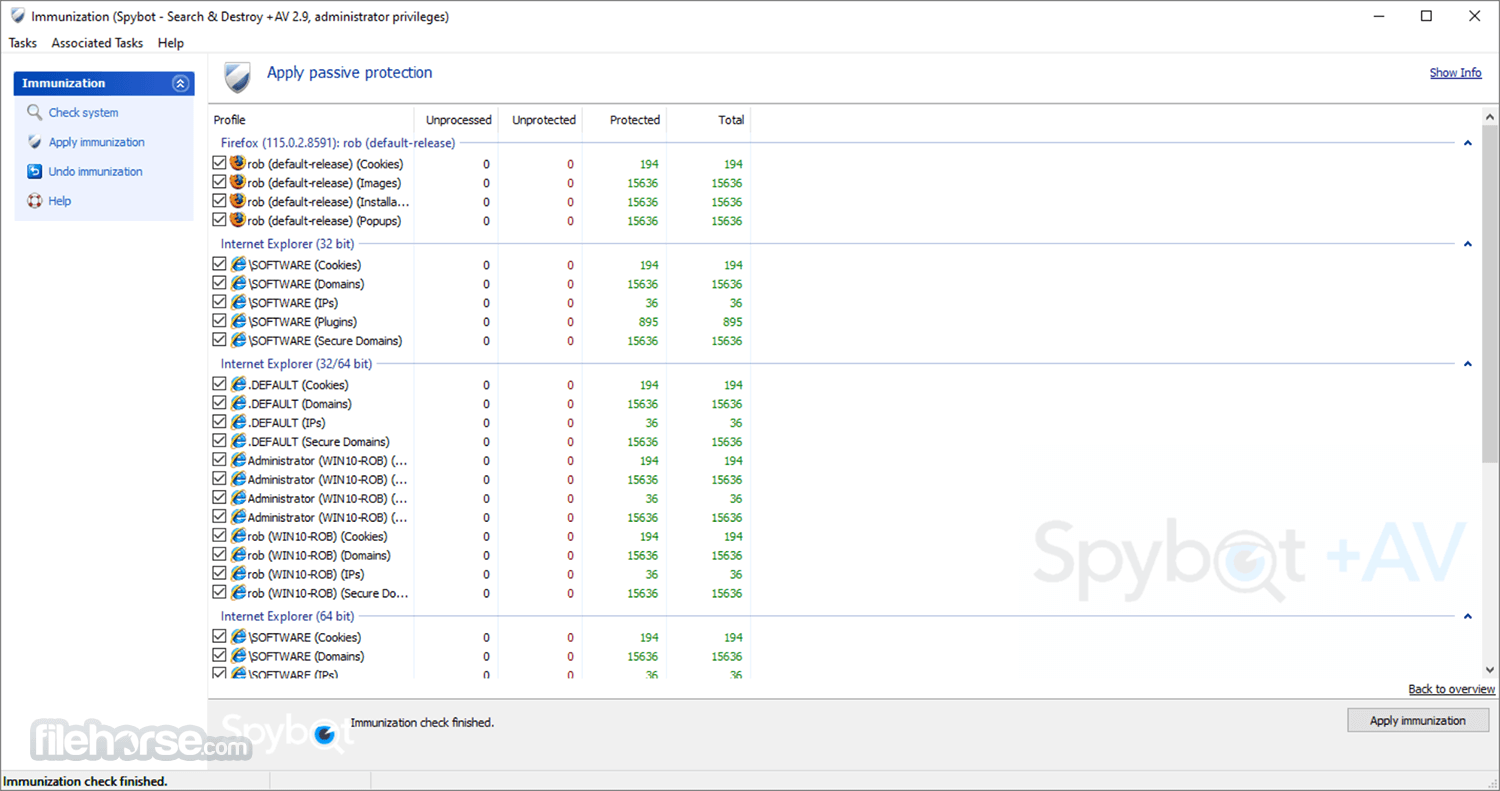Sort by the Unprocessed column header

pos(456,120)
